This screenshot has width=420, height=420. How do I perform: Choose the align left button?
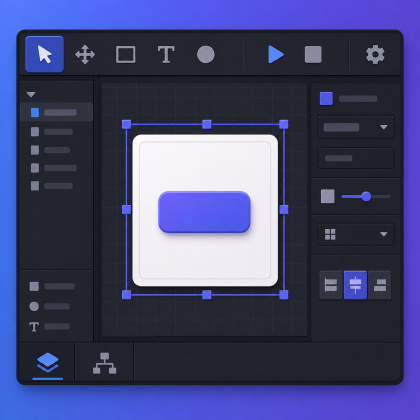coord(331,285)
